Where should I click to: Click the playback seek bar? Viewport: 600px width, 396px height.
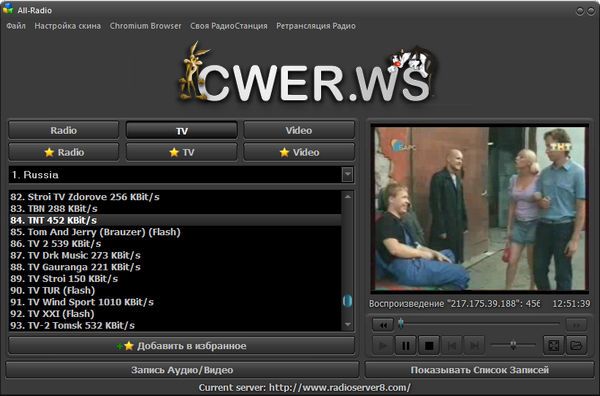click(x=480, y=324)
